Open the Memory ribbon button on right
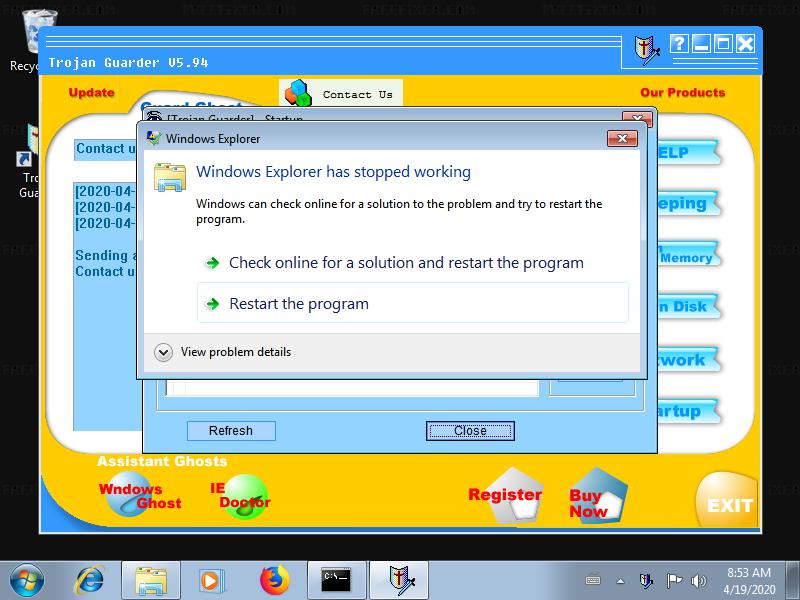 [x=688, y=254]
